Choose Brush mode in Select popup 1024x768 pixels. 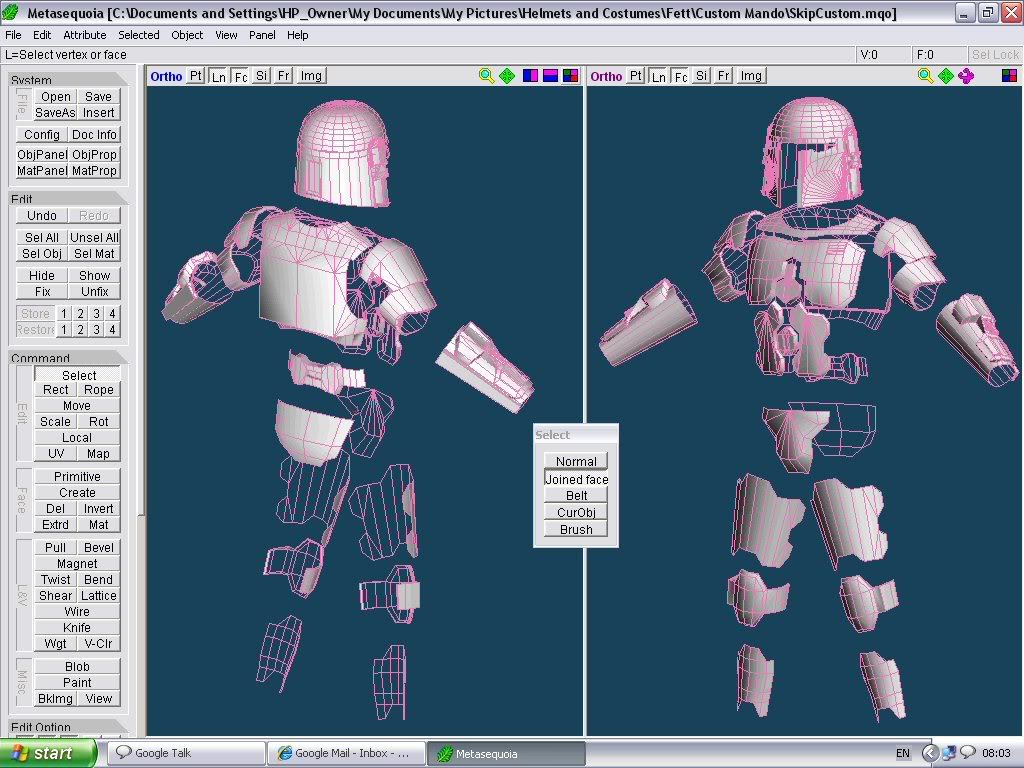point(576,530)
